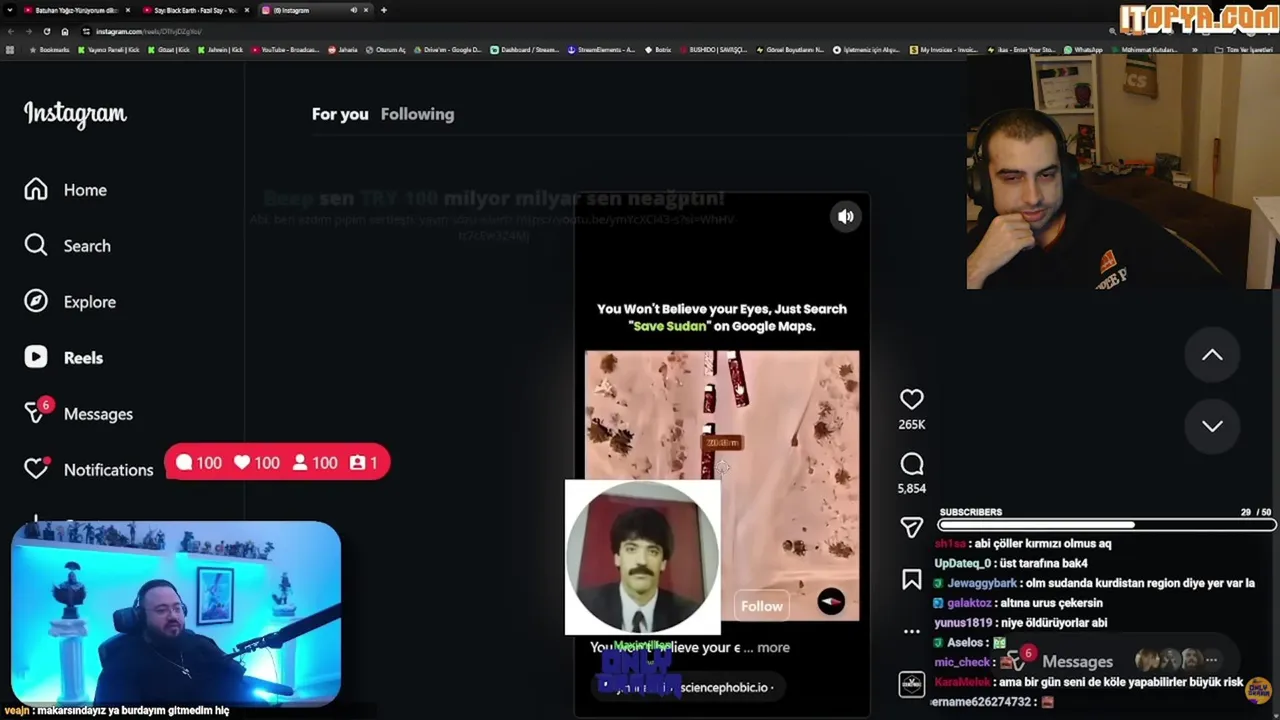Image resolution: width=1280 pixels, height=720 pixels.
Task: Follow the reel's author
Action: (x=762, y=606)
